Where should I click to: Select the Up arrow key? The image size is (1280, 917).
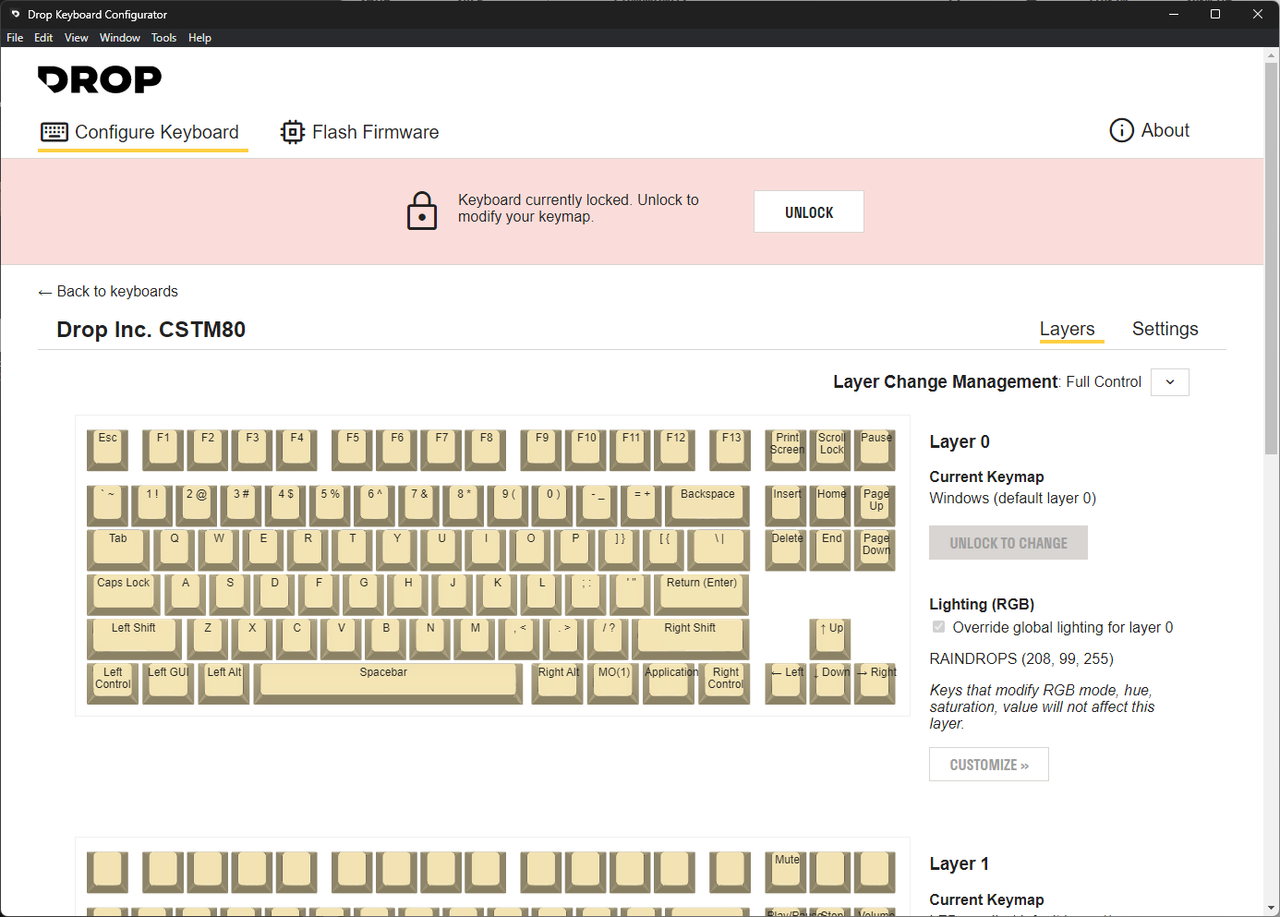[x=831, y=639]
